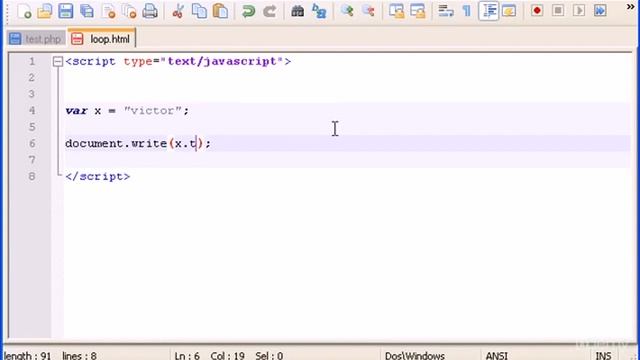The image size is (640, 360).
Task: Toggle synchronized horizontal scrolling icon
Action: 418,11
